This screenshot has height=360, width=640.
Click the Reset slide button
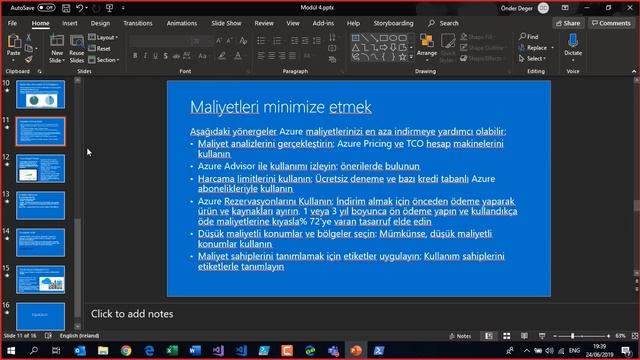[x=100, y=49]
